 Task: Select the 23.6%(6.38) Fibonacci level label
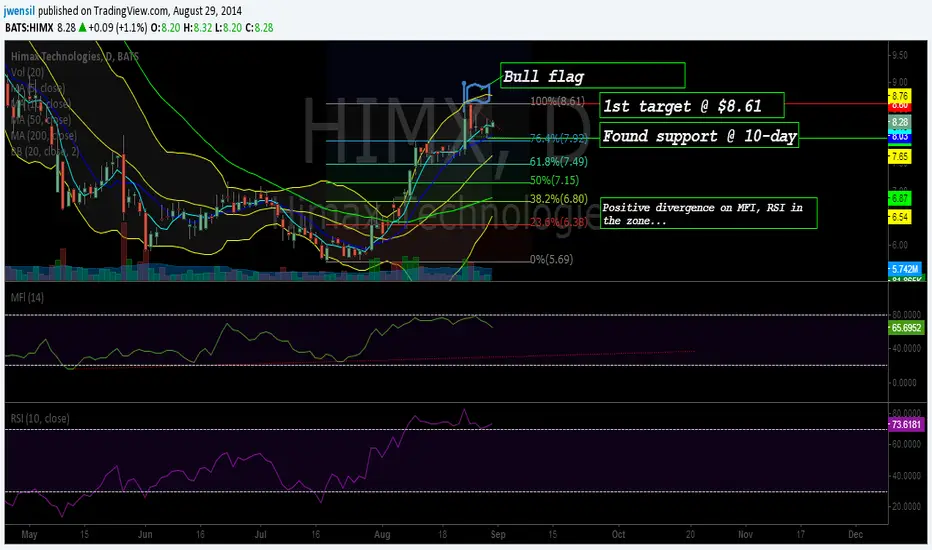pos(558,222)
